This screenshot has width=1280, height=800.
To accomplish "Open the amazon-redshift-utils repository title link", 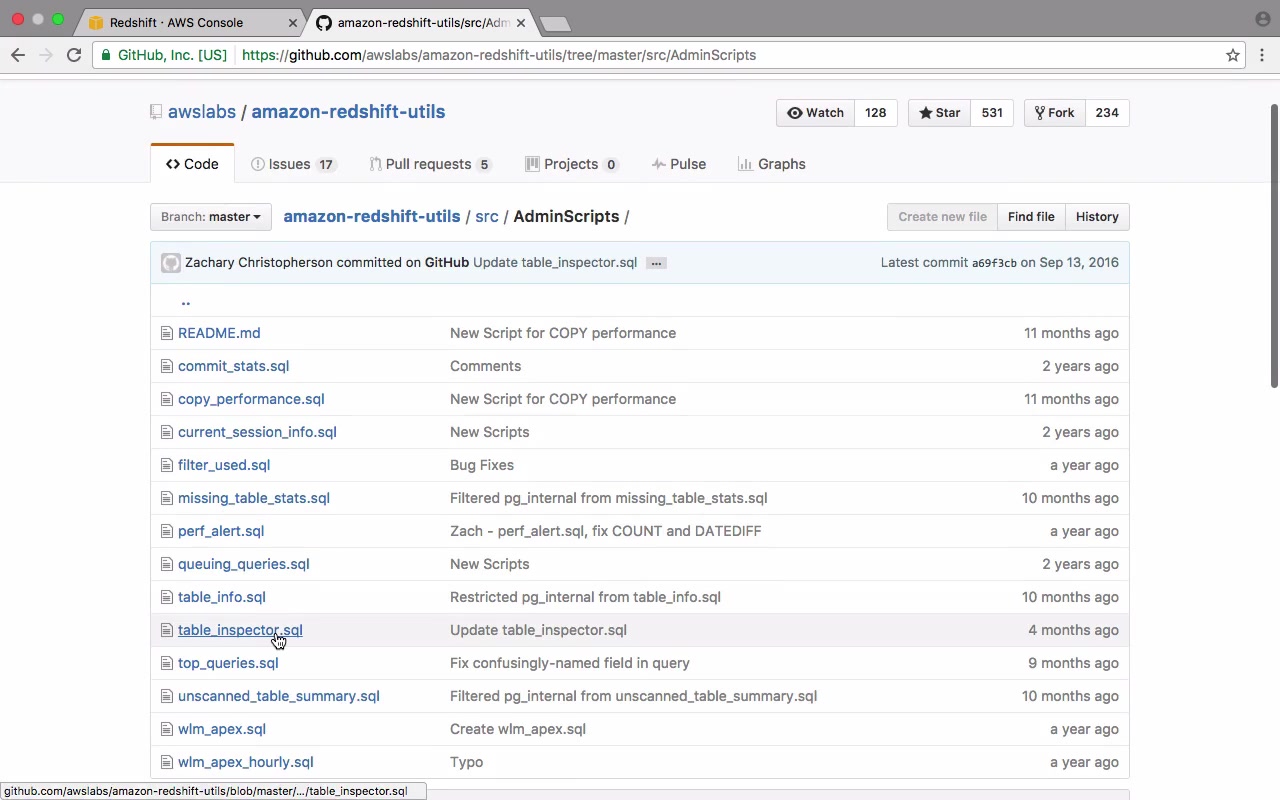I will click(x=348, y=112).
